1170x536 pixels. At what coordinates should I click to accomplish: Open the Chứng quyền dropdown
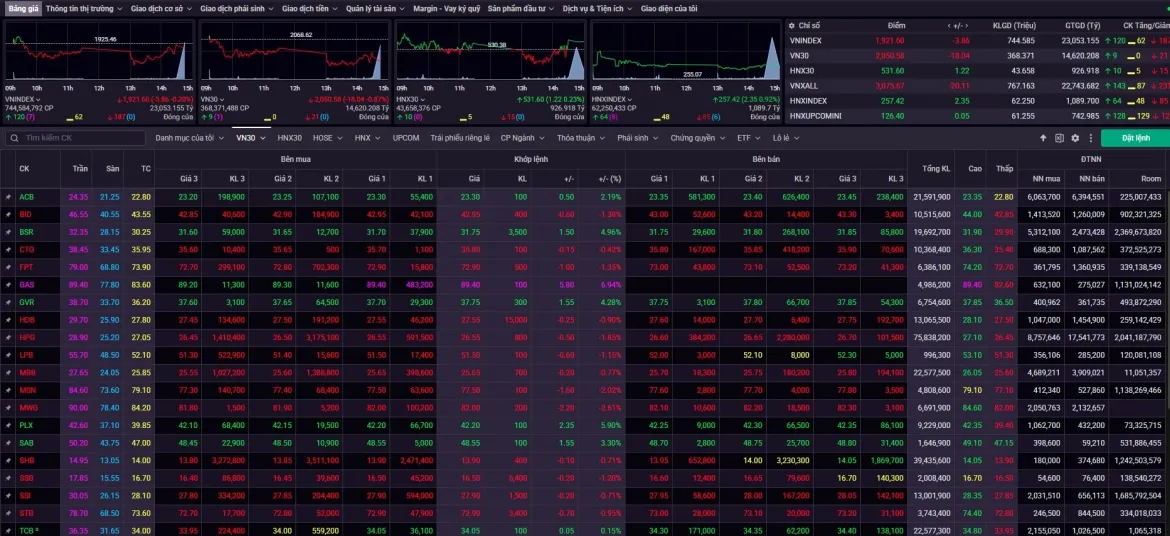697,138
